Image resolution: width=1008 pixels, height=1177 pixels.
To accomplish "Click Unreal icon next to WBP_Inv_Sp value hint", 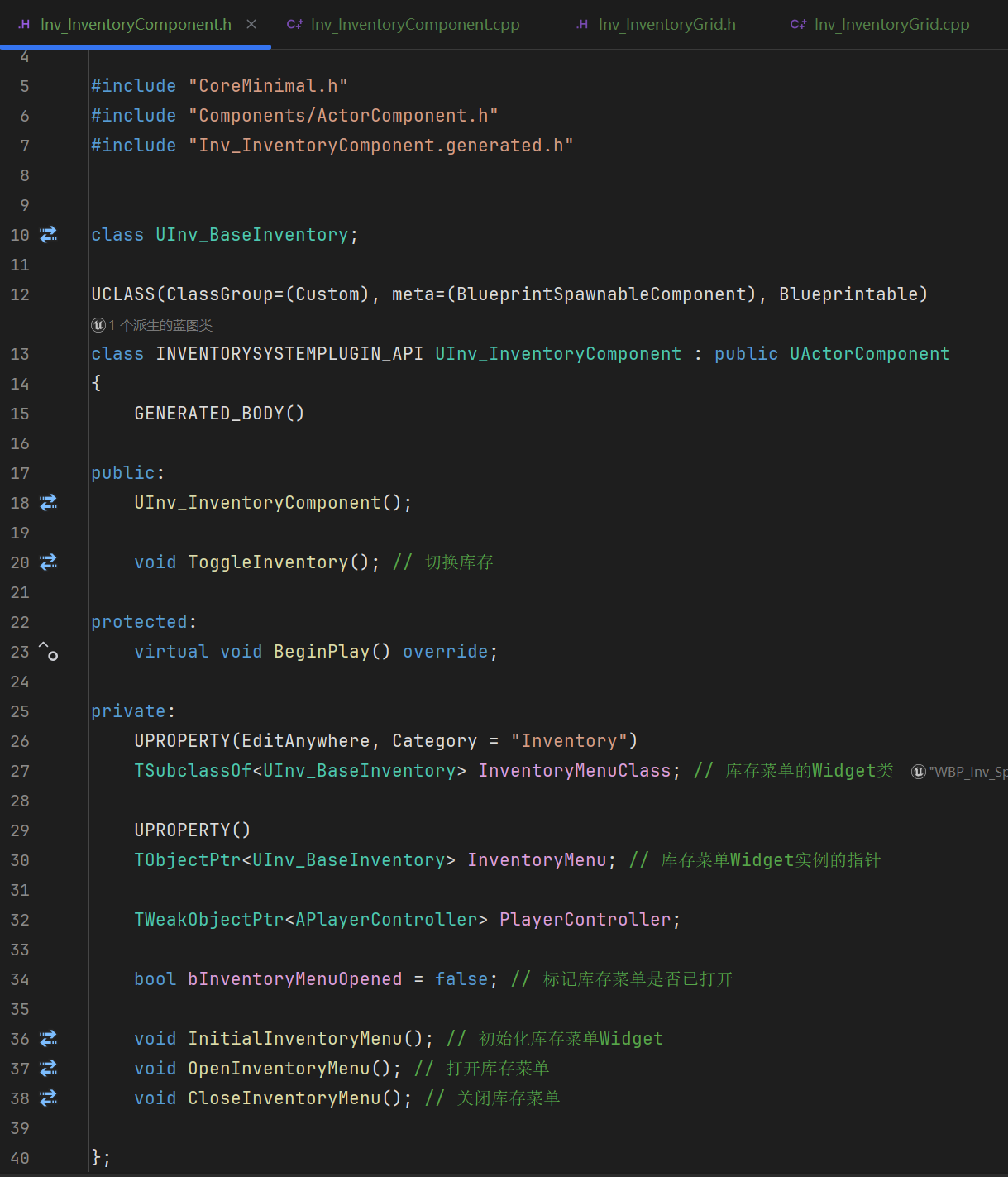I will coord(918,772).
